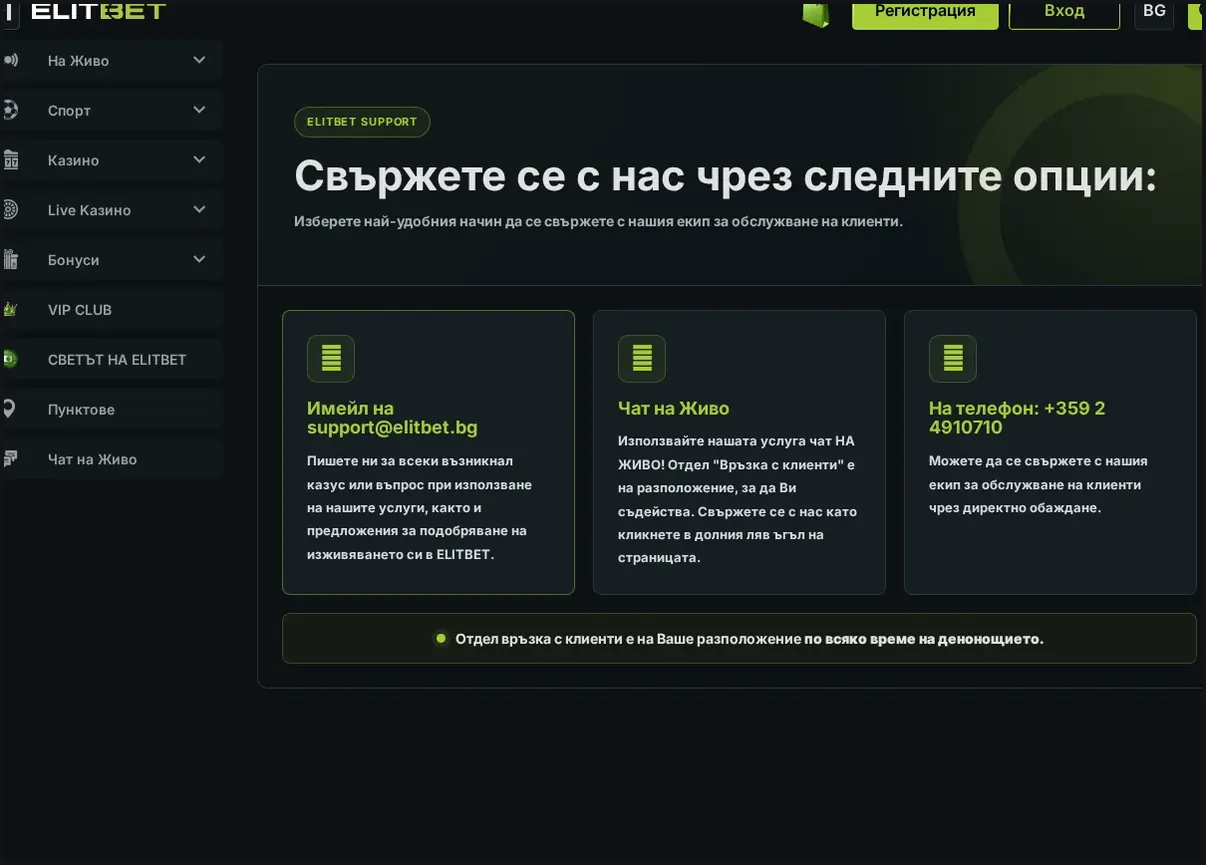Click the phone card icon
Screen dimensions: 1206x865
(x=953, y=358)
